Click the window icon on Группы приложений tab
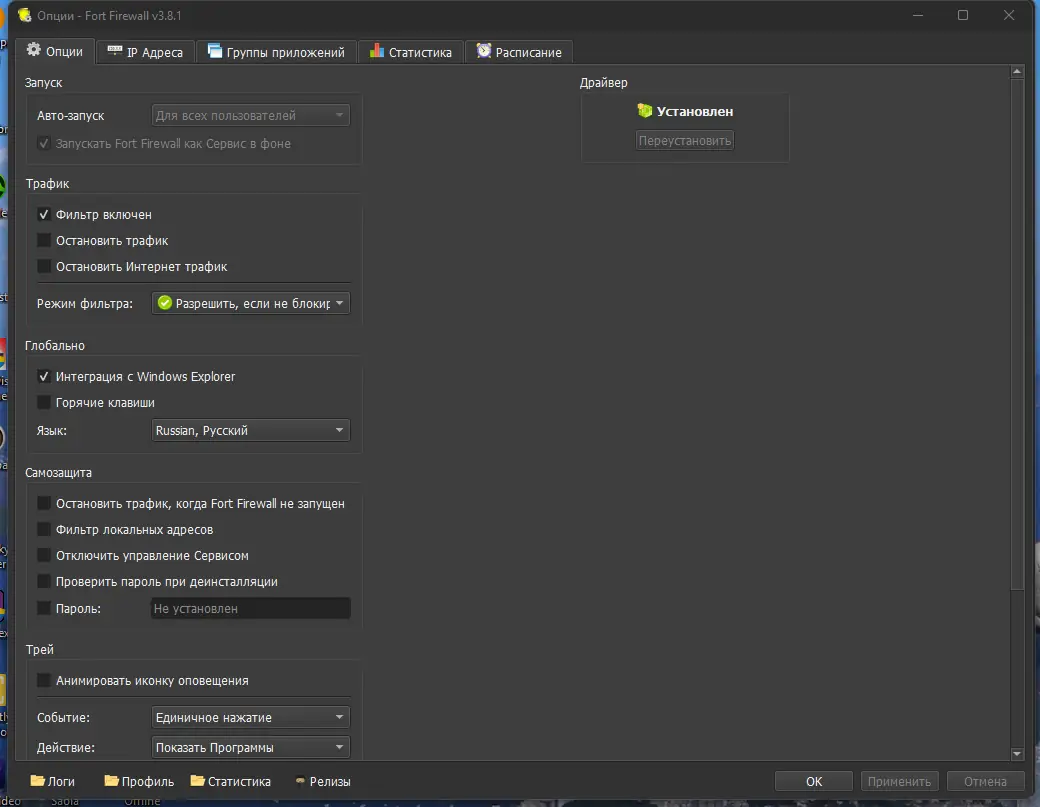1040x807 pixels. (214, 50)
